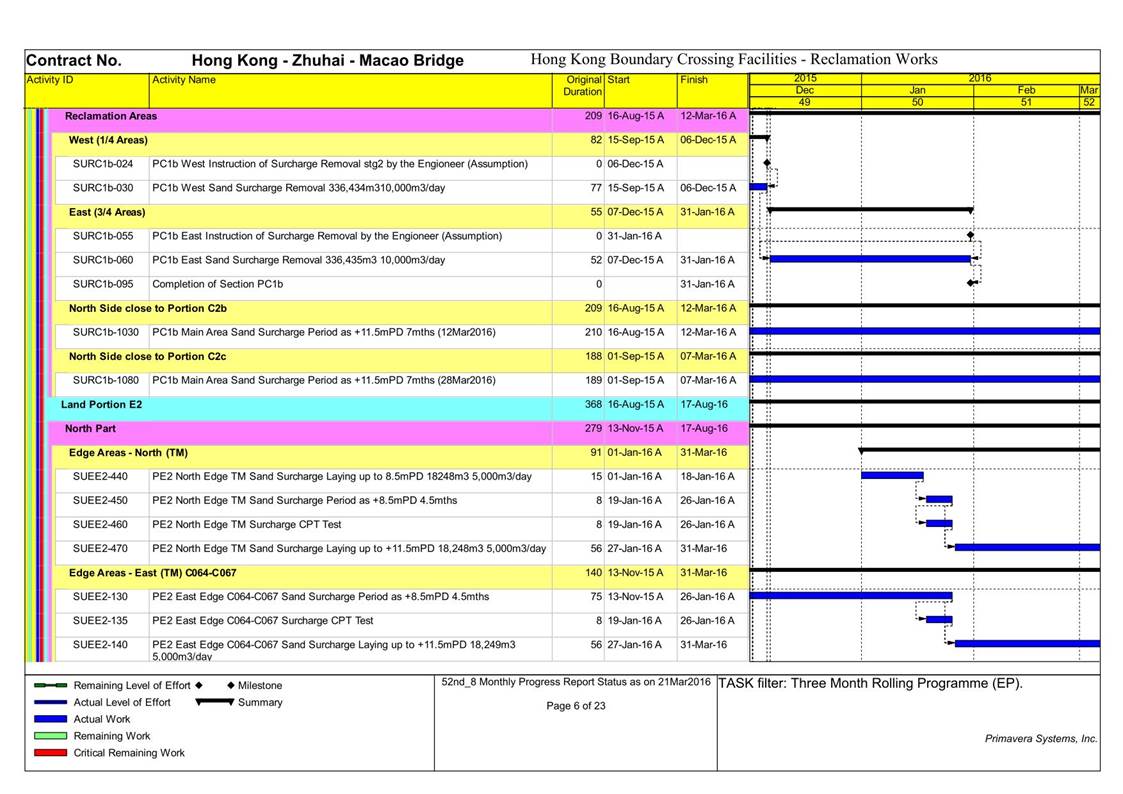This screenshot has width=1123, height=794.
Task: Select the Summary legend label
Action: tap(260, 702)
